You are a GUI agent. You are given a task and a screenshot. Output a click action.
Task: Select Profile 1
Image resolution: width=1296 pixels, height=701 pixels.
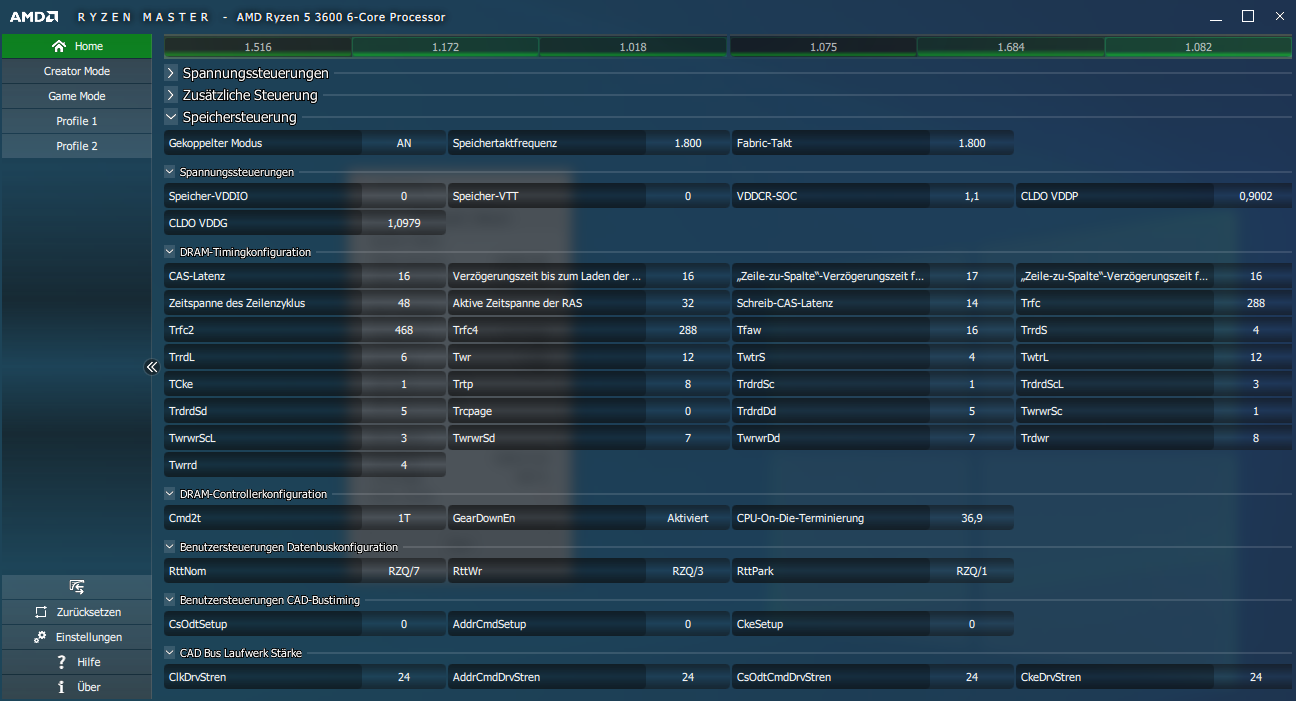pos(76,121)
